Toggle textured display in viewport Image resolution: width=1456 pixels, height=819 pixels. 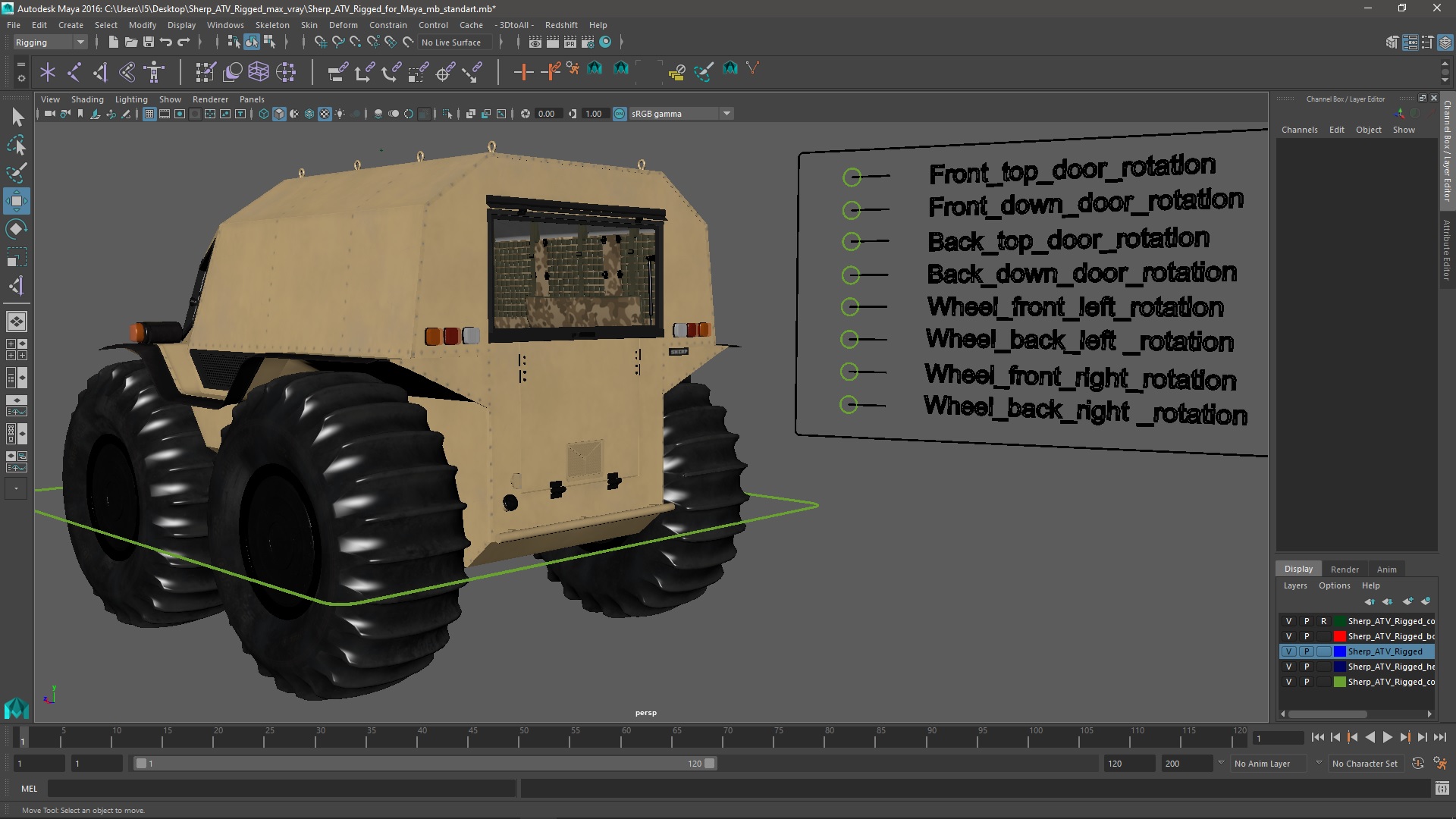pos(325,114)
